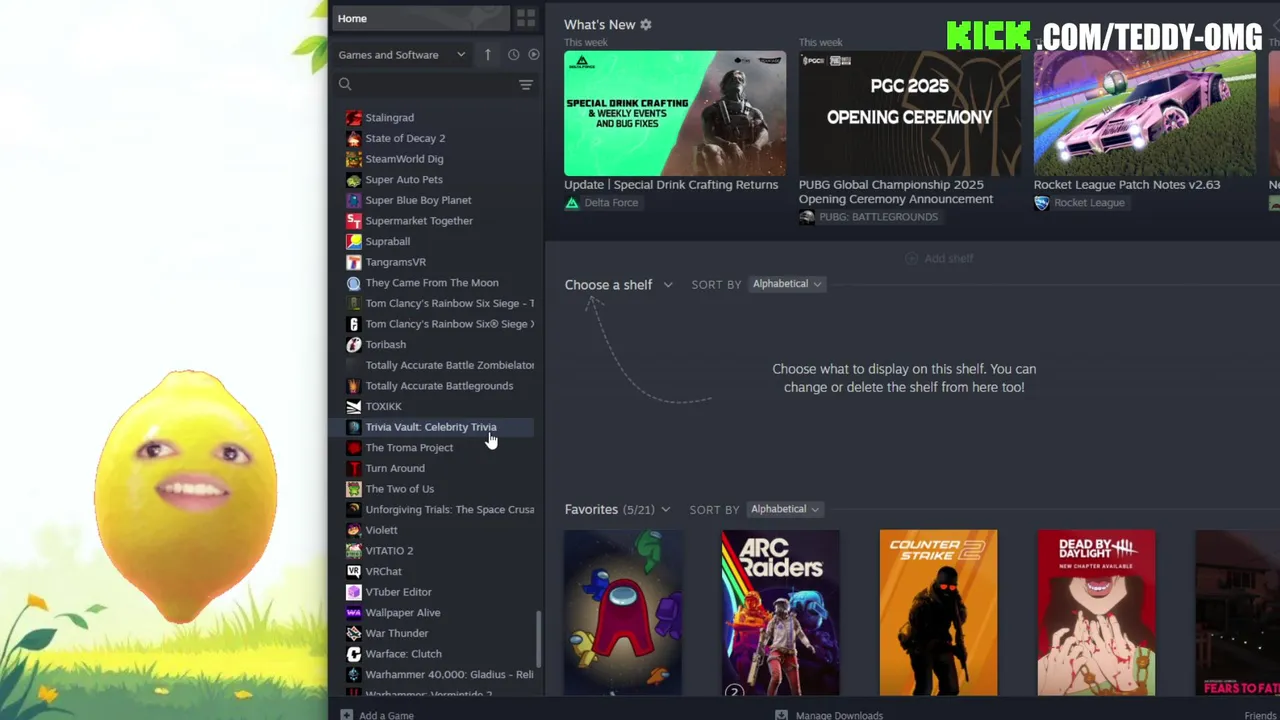
Task: Open Rocket League Patch Notes thumbnail
Action: (1144, 113)
